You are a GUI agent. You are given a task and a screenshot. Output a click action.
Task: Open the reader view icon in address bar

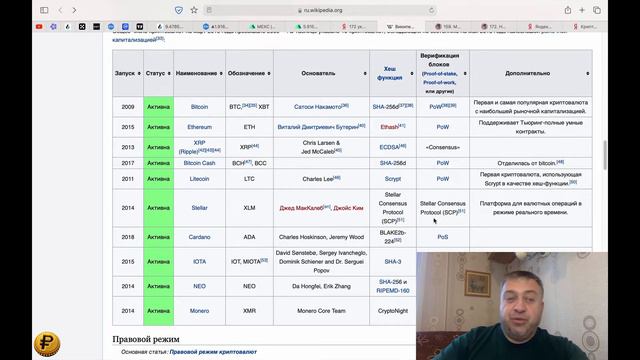pos(209,10)
